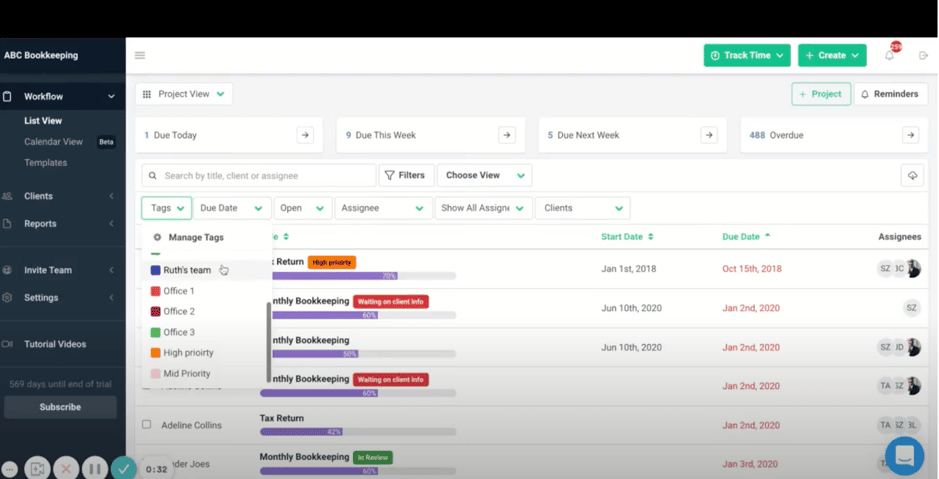Click the orange High priority tag badge
This screenshot has width=939, height=479.
point(332,262)
